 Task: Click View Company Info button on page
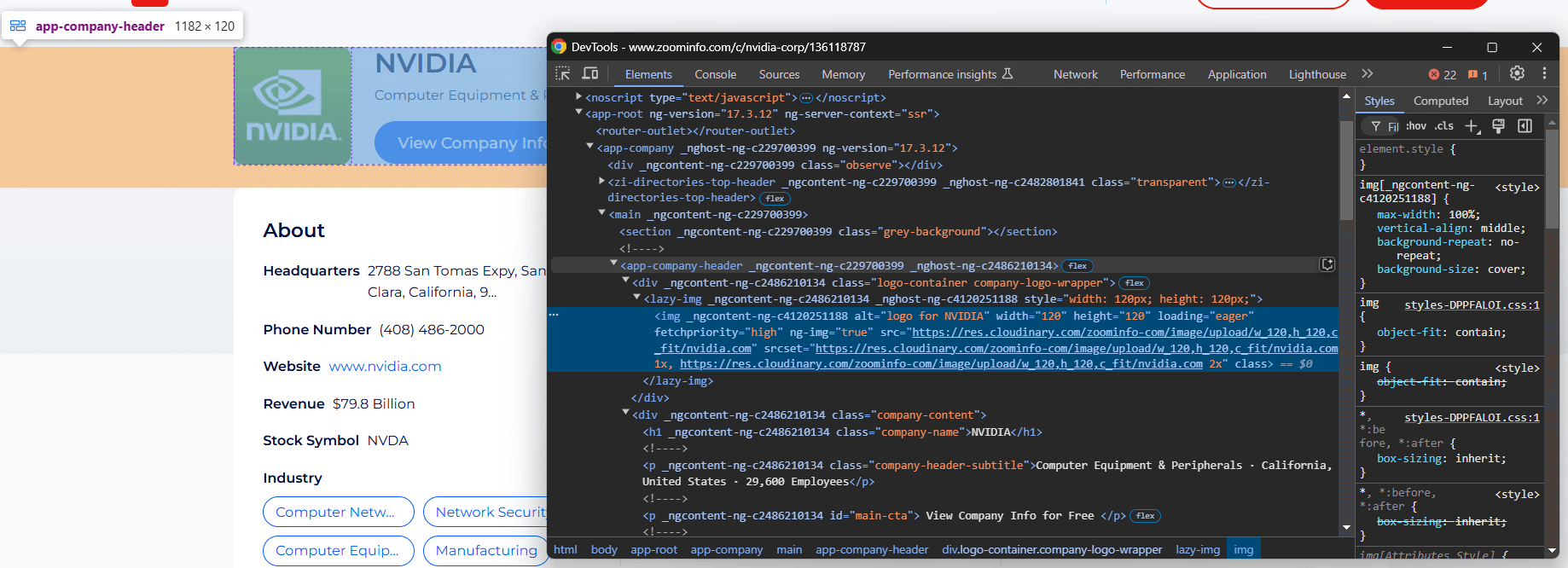[x=461, y=142]
